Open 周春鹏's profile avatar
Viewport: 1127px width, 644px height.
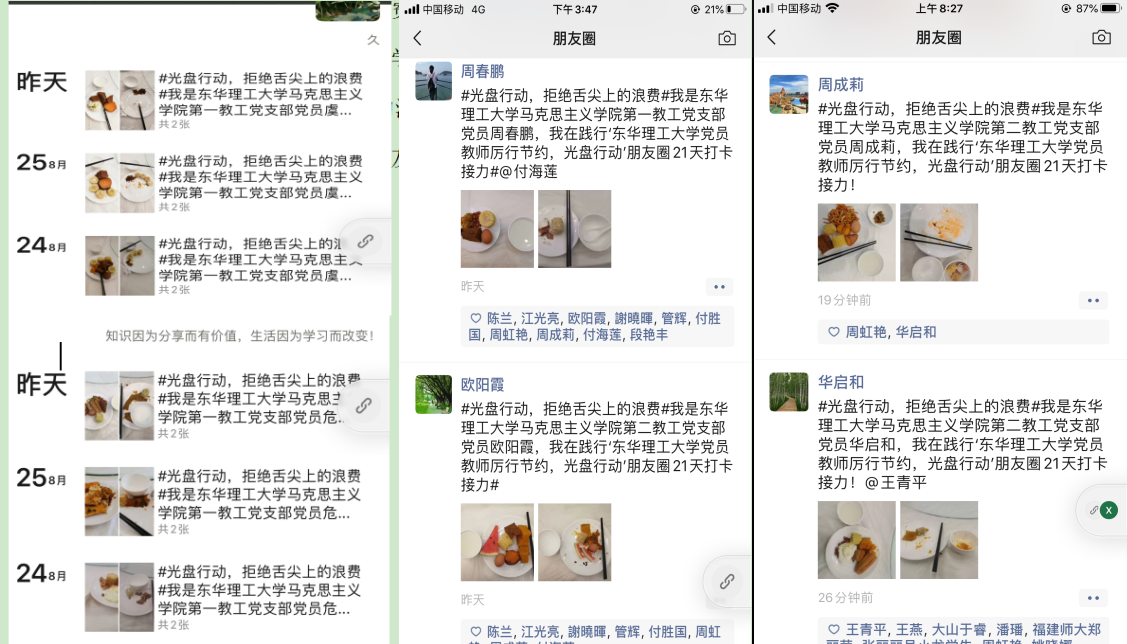click(x=433, y=81)
